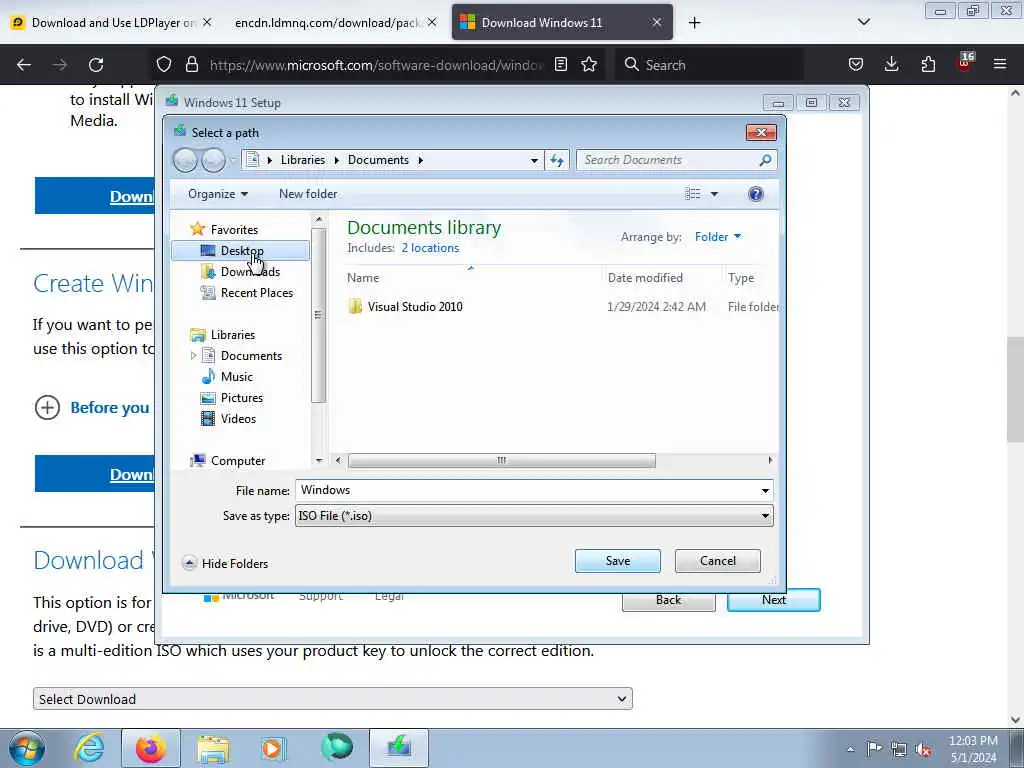Viewport: 1024px width, 768px height.
Task: Close the encdn.ldmnq.com tab
Action: (432, 23)
